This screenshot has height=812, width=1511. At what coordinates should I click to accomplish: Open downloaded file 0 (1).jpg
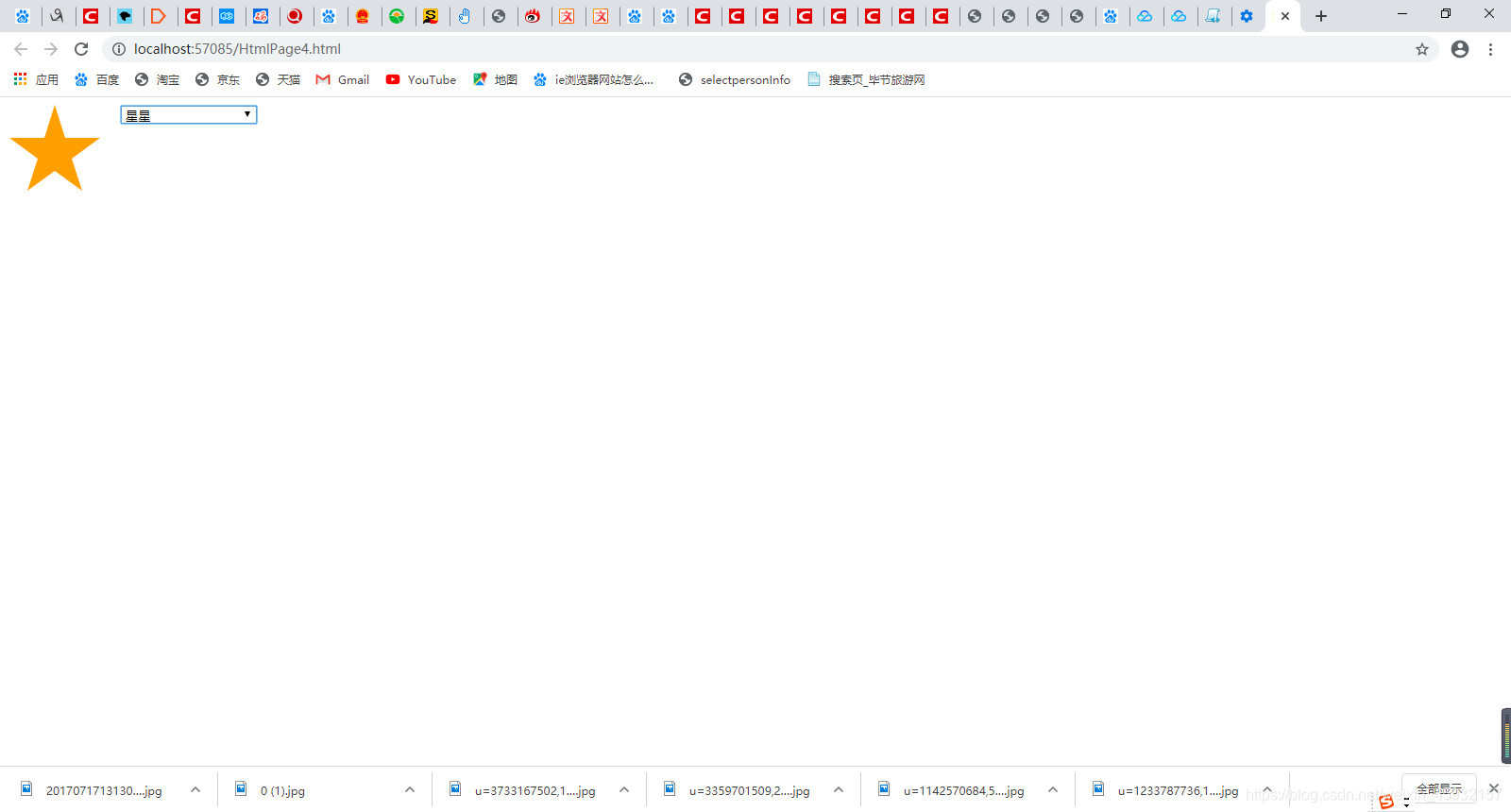[x=271, y=790]
